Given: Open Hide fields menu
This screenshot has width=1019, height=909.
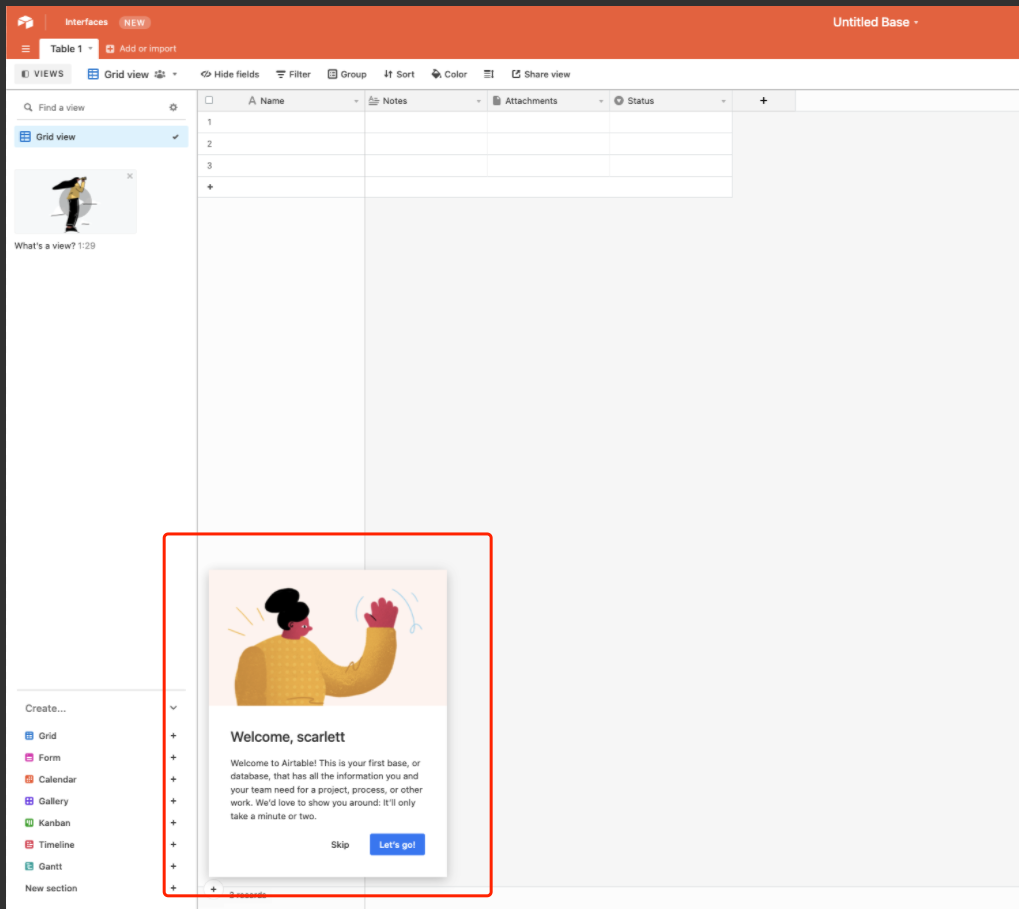Looking at the screenshot, I should 230,74.
